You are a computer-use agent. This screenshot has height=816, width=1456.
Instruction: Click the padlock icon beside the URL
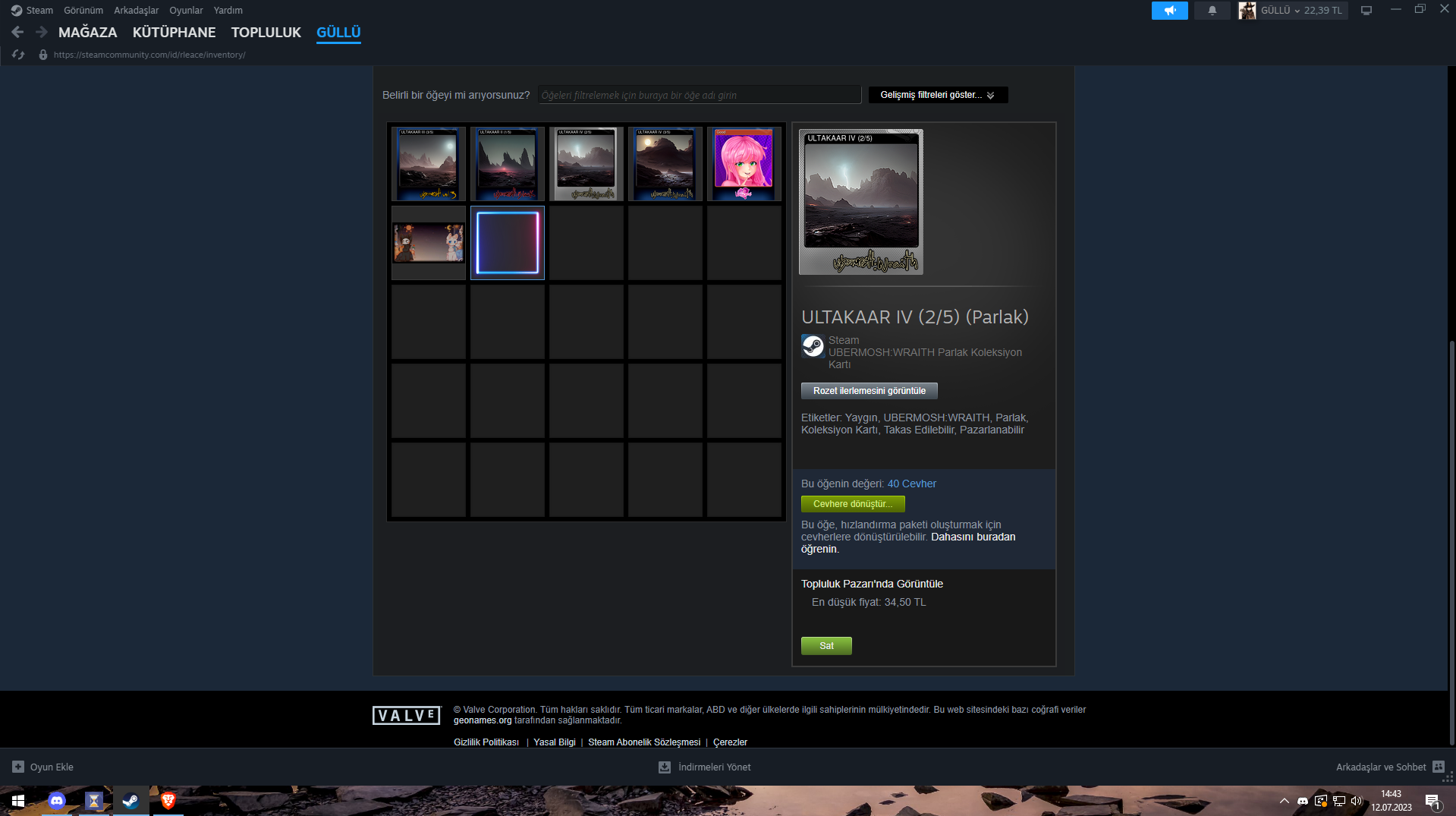tap(43, 55)
